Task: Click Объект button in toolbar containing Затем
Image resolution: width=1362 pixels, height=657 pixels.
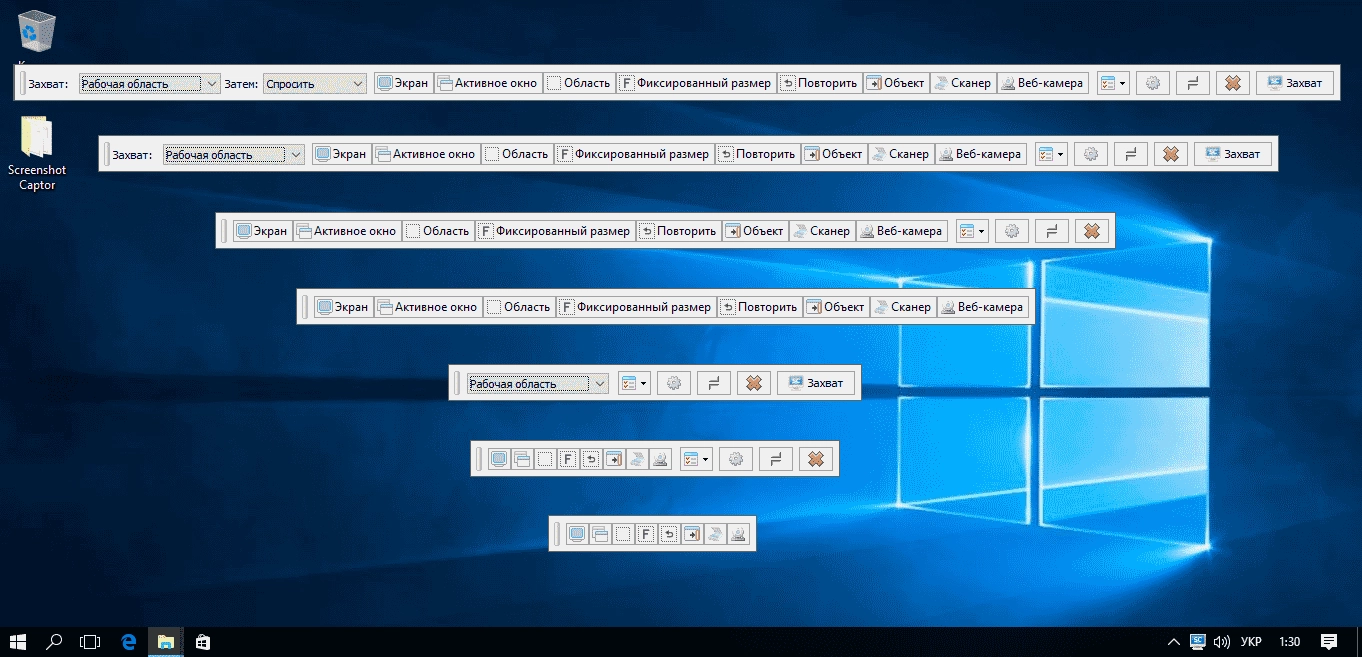Action: (895, 83)
